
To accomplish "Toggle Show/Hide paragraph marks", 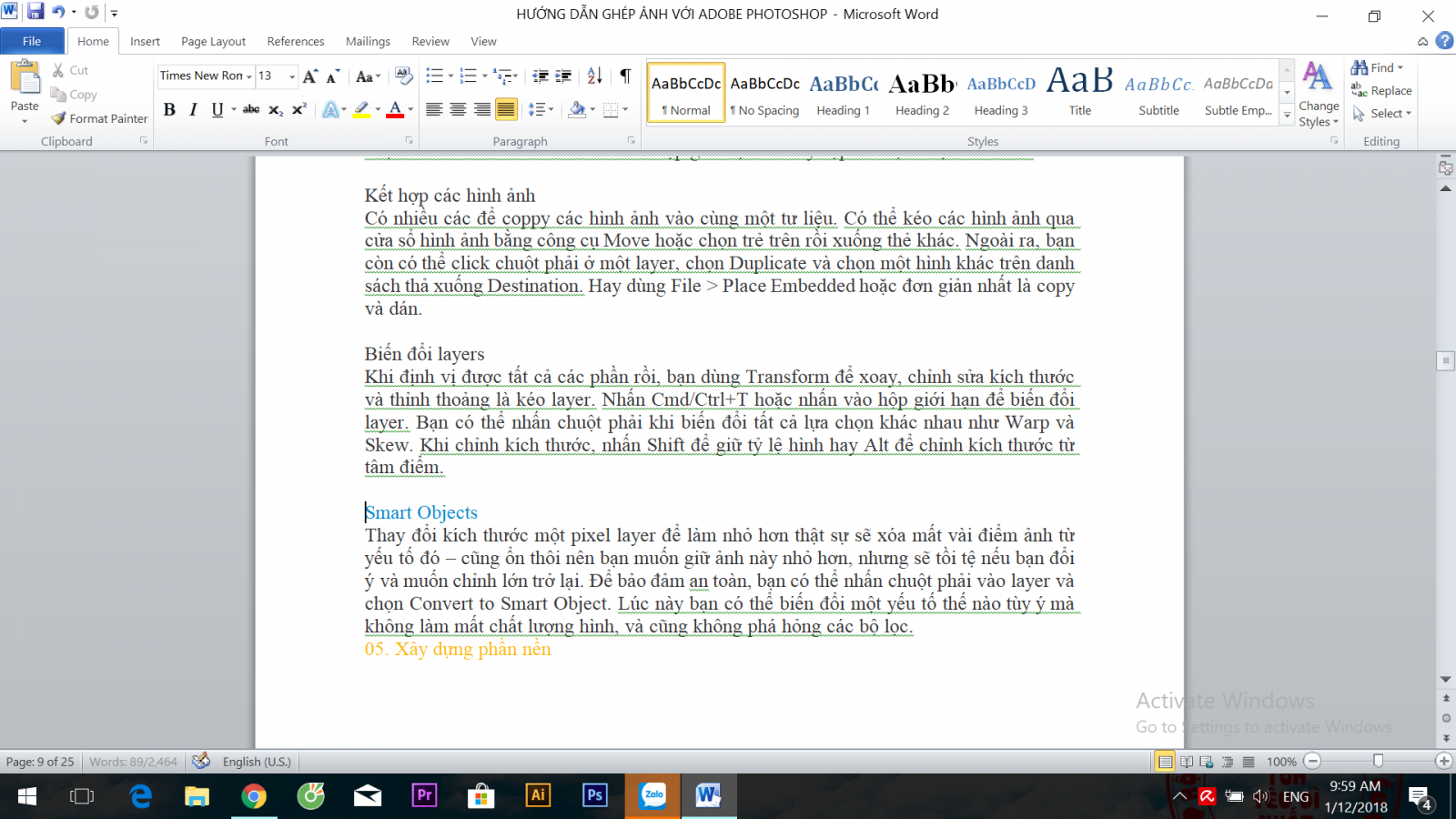I will [625, 76].
